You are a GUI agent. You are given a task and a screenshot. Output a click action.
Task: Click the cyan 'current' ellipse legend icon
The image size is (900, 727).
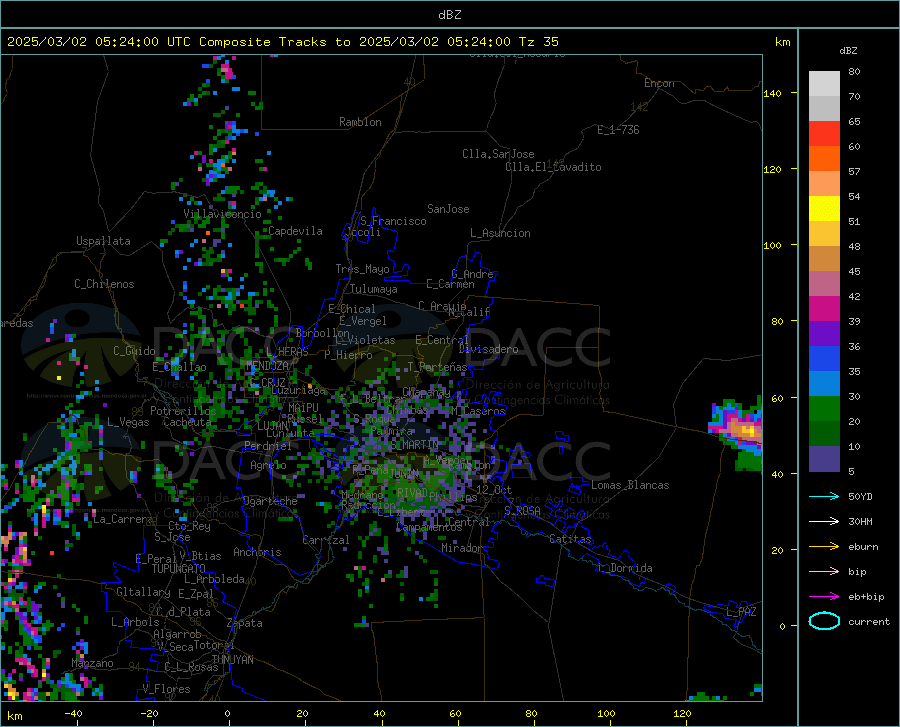(824, 621)
